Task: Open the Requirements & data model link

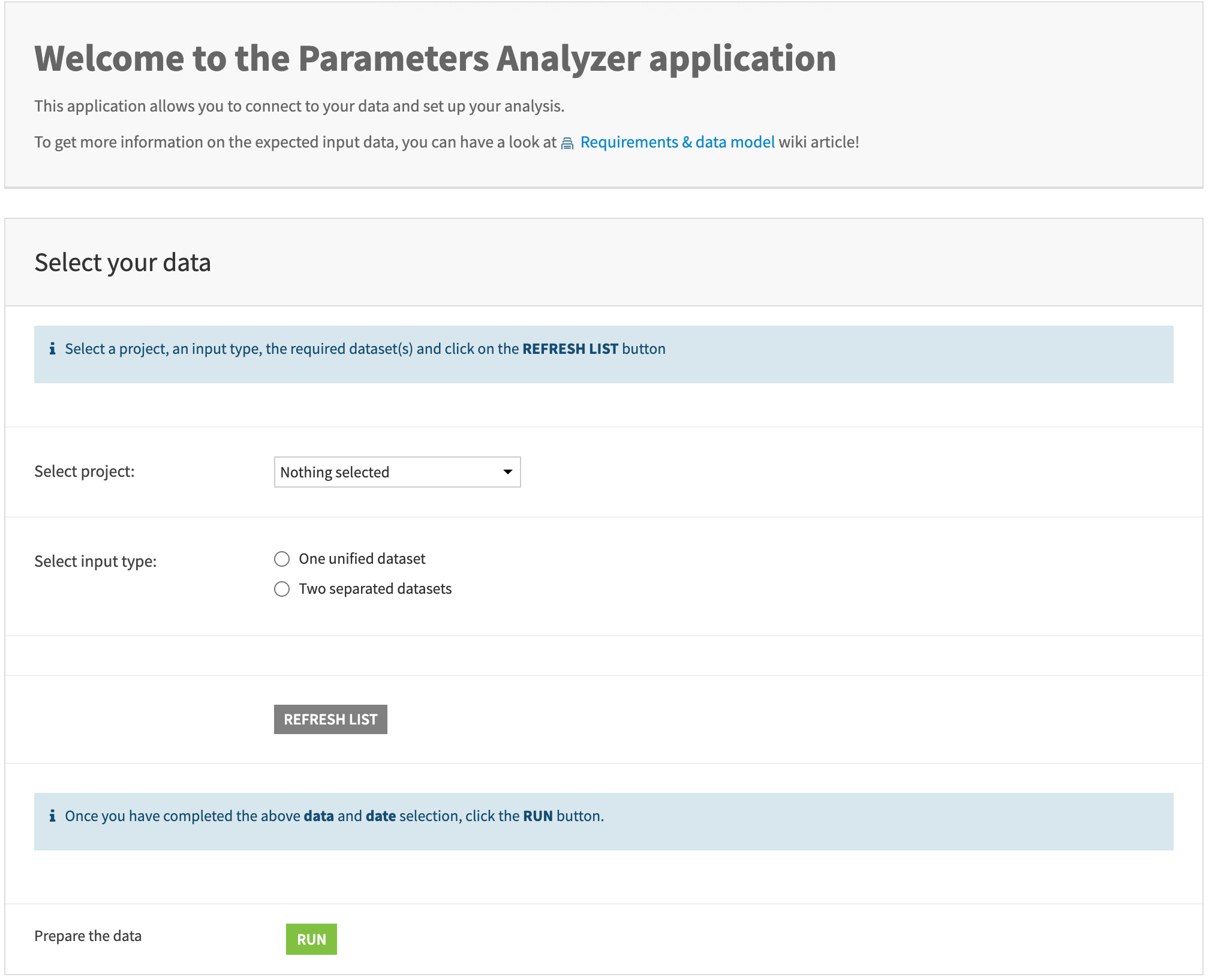Action: coord(677,142)
